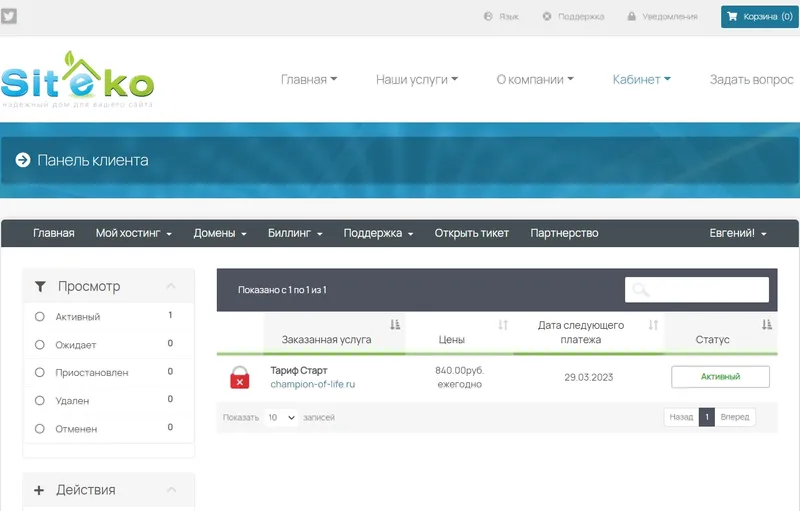This screenshot has width=800, height=511.
Task: Expand the О компании menu
Action: point(535,80)
